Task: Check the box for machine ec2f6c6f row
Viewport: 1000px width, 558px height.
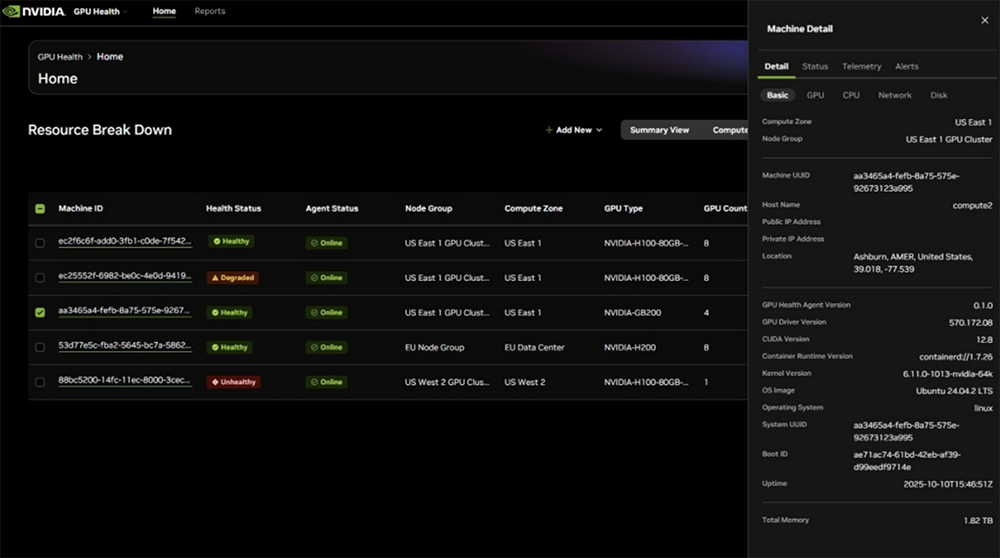Action: (40, 243)
